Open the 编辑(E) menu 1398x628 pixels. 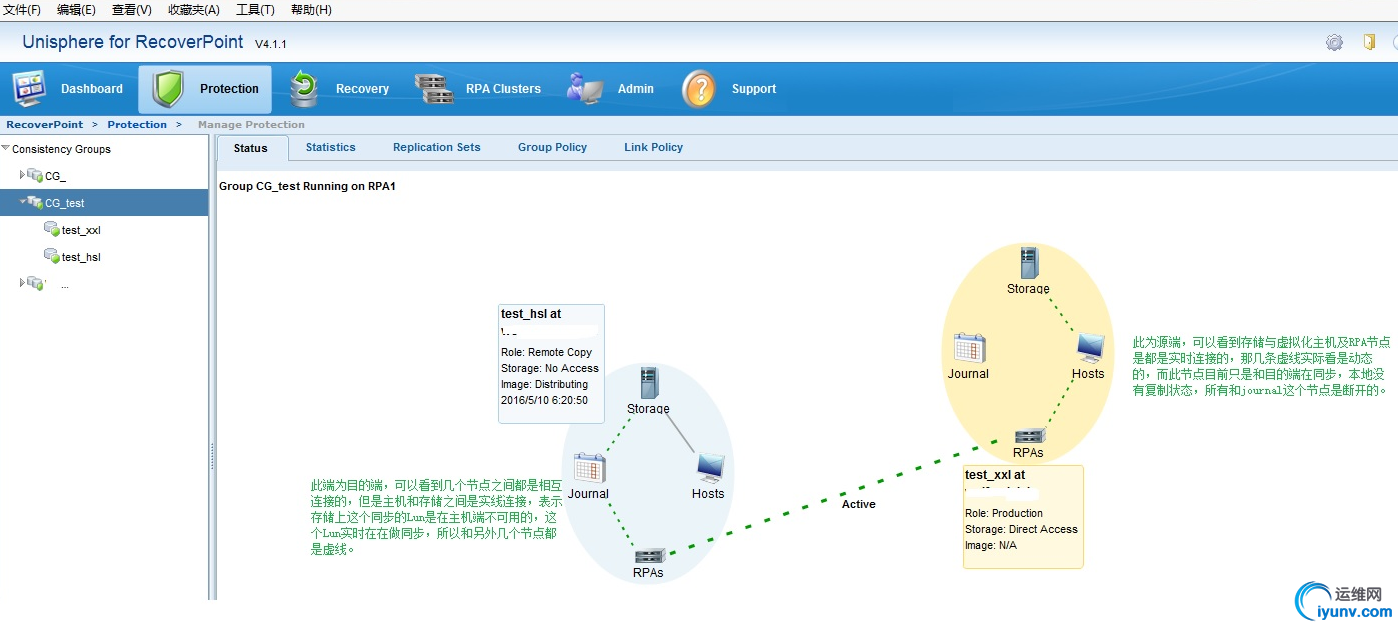click(x=76, y=10)
